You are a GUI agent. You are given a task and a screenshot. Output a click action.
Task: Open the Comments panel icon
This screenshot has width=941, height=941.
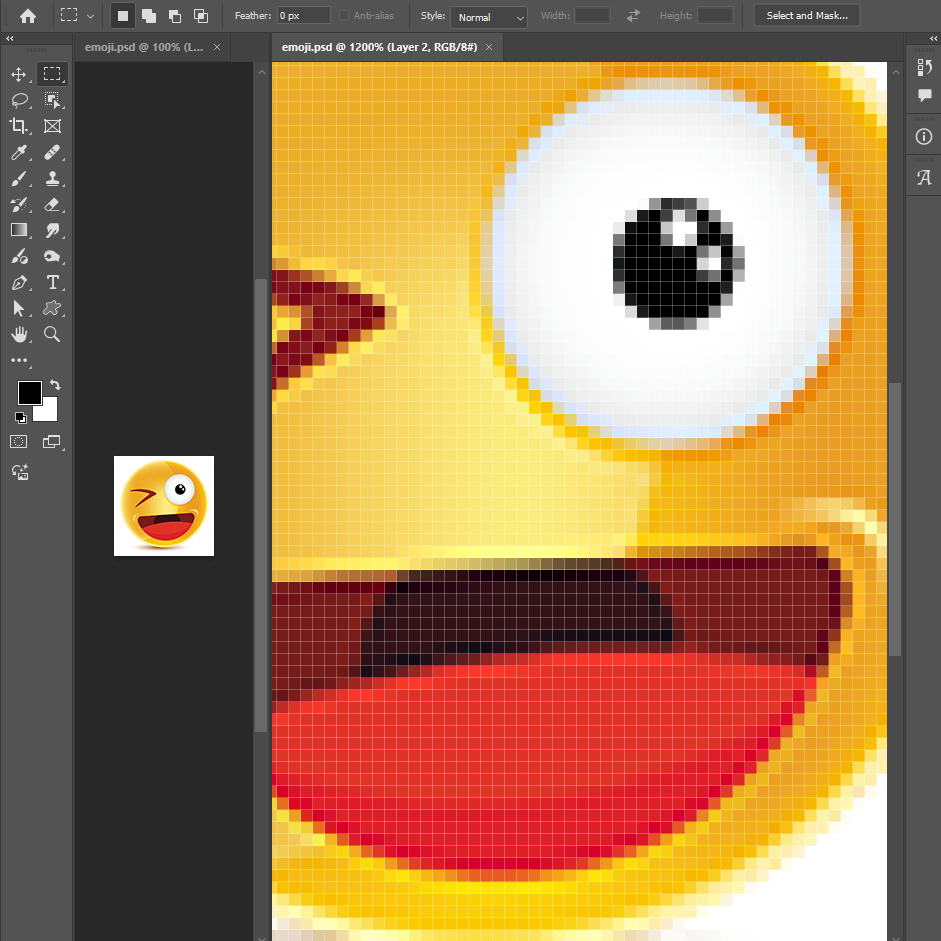pyautogui.click(x=924, y=95)
